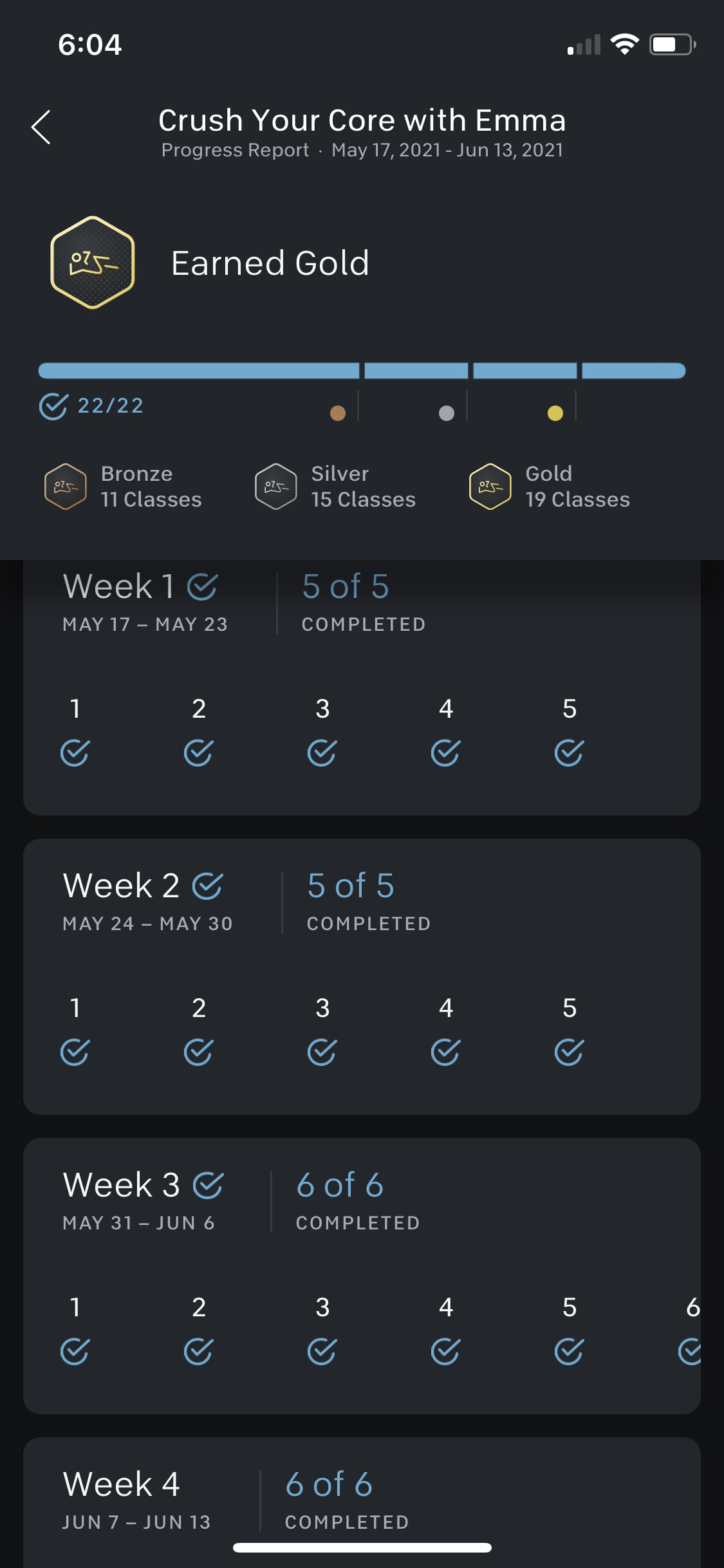Tap the Wi-Fi status icon
Screen dimensions: 724x1568
pyautogui.click(x=624, y=44)
